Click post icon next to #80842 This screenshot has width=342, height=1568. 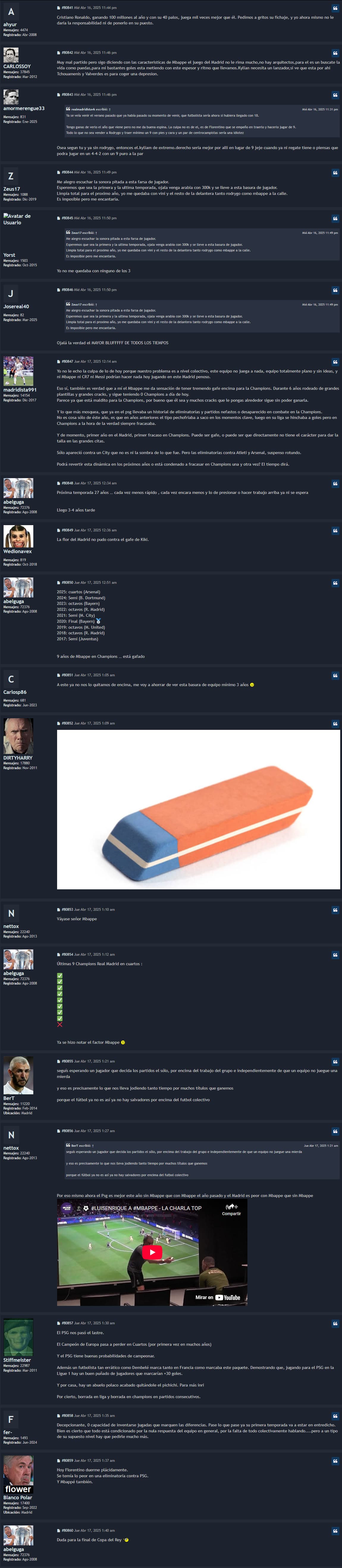coord(58,53)
